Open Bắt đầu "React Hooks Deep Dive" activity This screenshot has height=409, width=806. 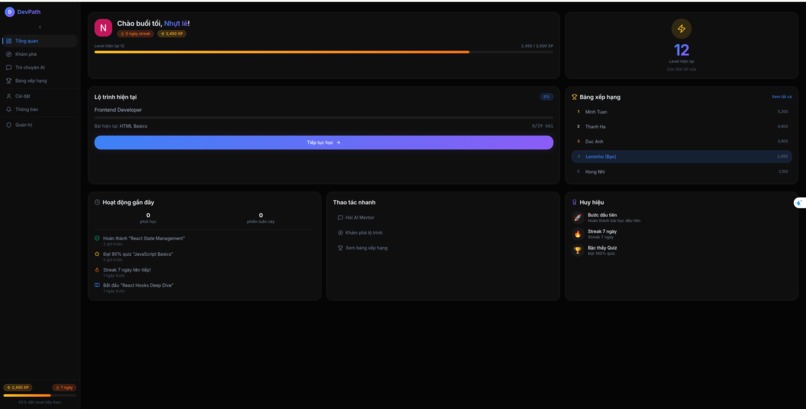pyautogui.click(x=138, y=285)
